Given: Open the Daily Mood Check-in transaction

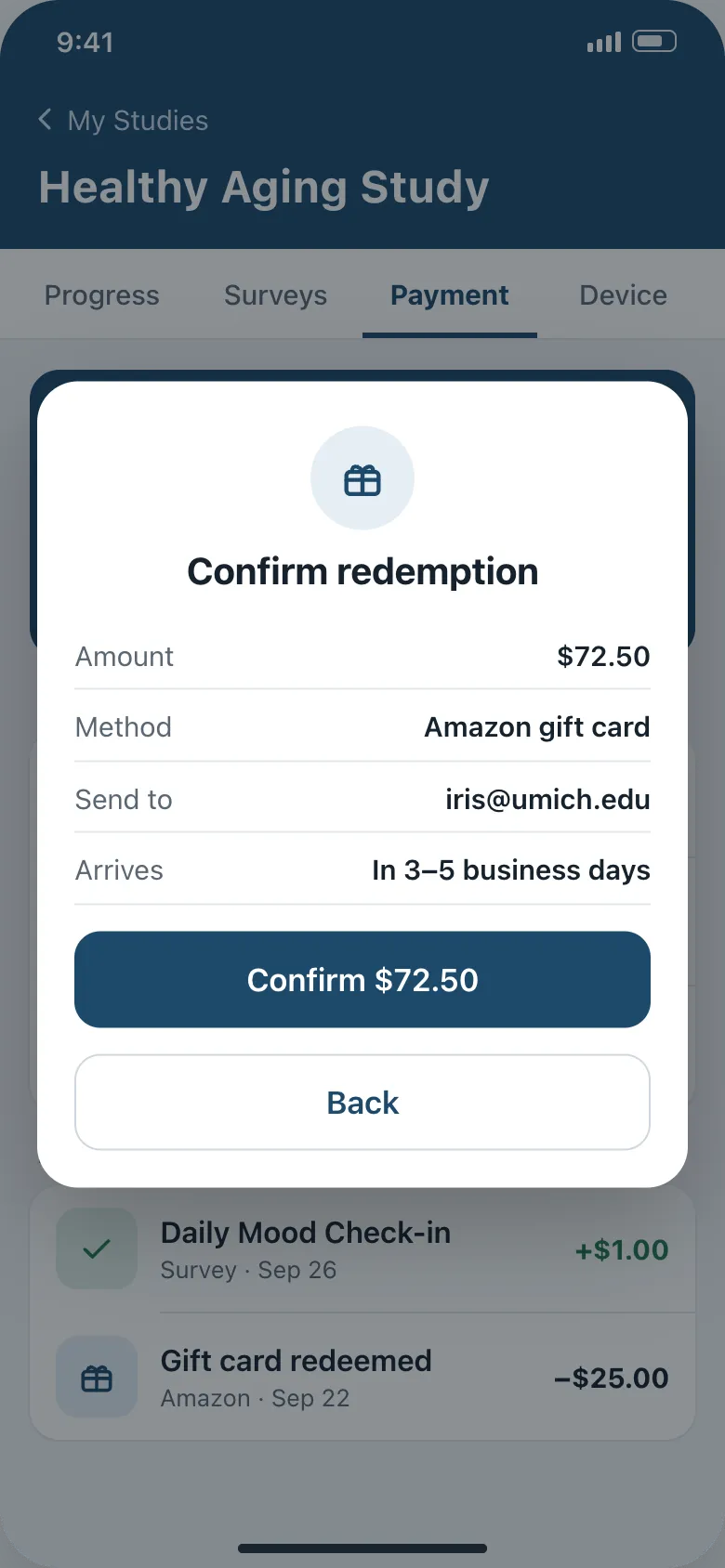Looking at the screenshot, I should click(x=362, y=1249).
